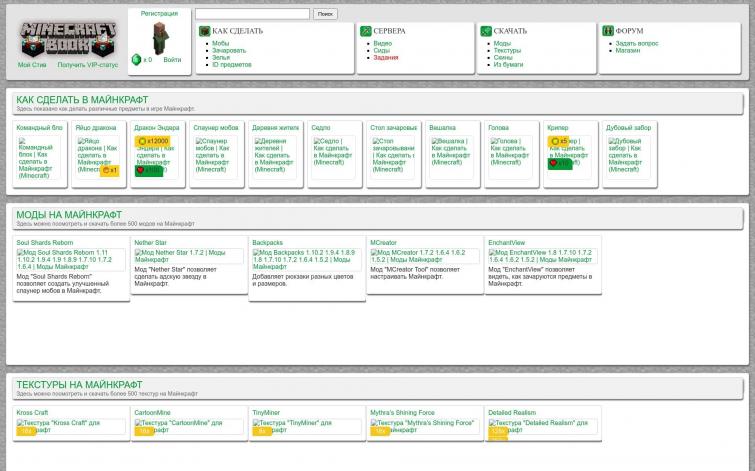Click the villager avatar image
The height and width of the screenshot is (471, 755).
point(160,38)
